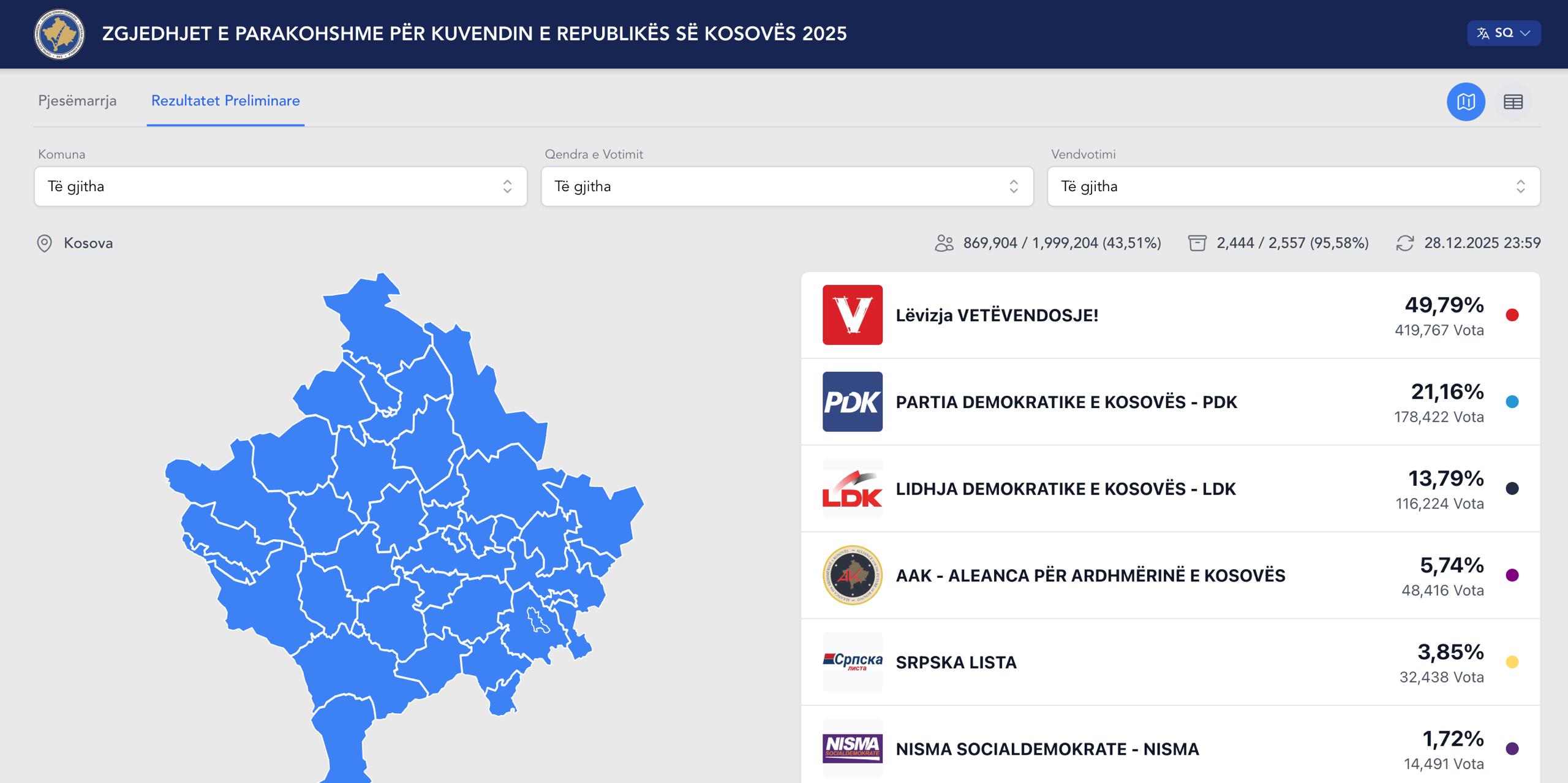This screenshot has width=1568, height=783.
Task: Click the voter turnout people icon
Action: pyautogui.click(x=944, y=243)
